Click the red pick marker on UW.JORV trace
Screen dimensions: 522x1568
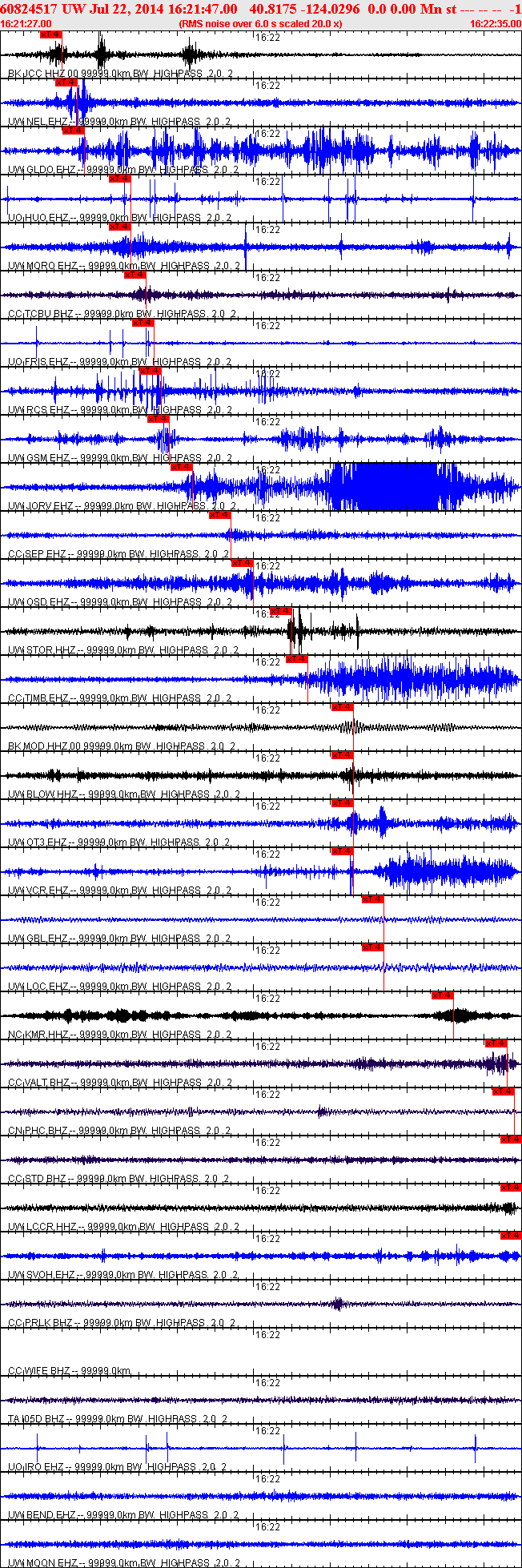point(182,467)
